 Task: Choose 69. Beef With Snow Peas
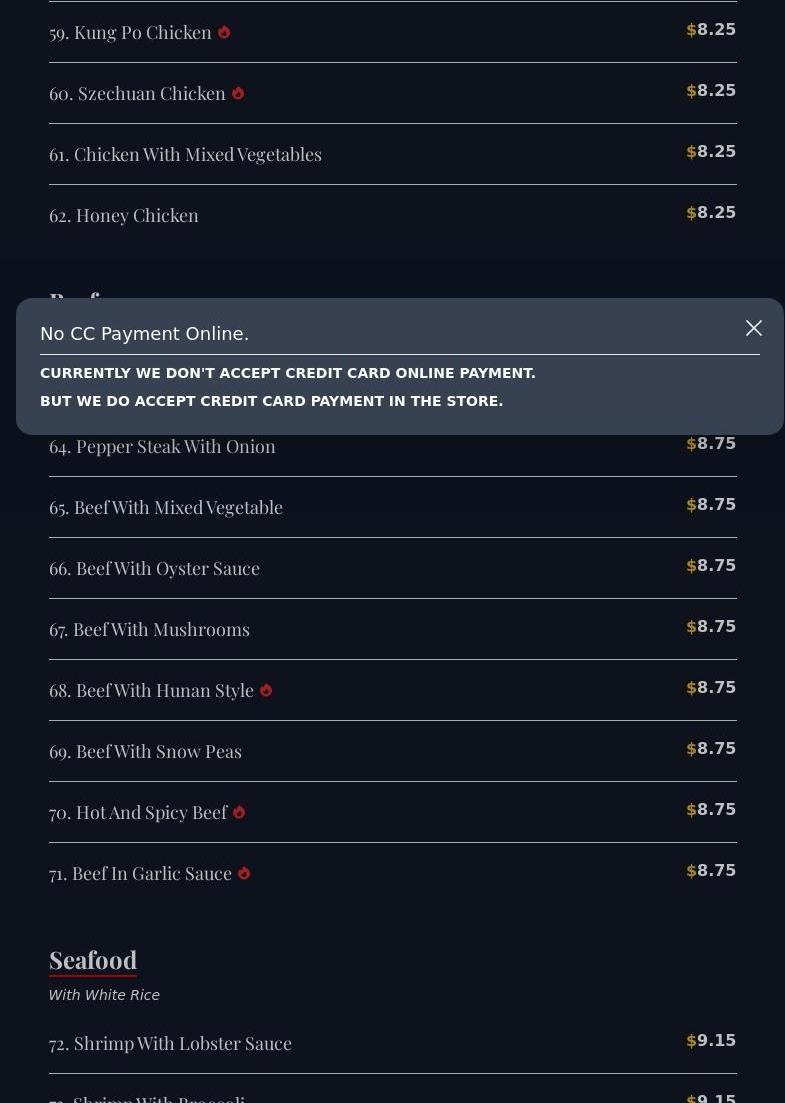[x=145, y=752]
